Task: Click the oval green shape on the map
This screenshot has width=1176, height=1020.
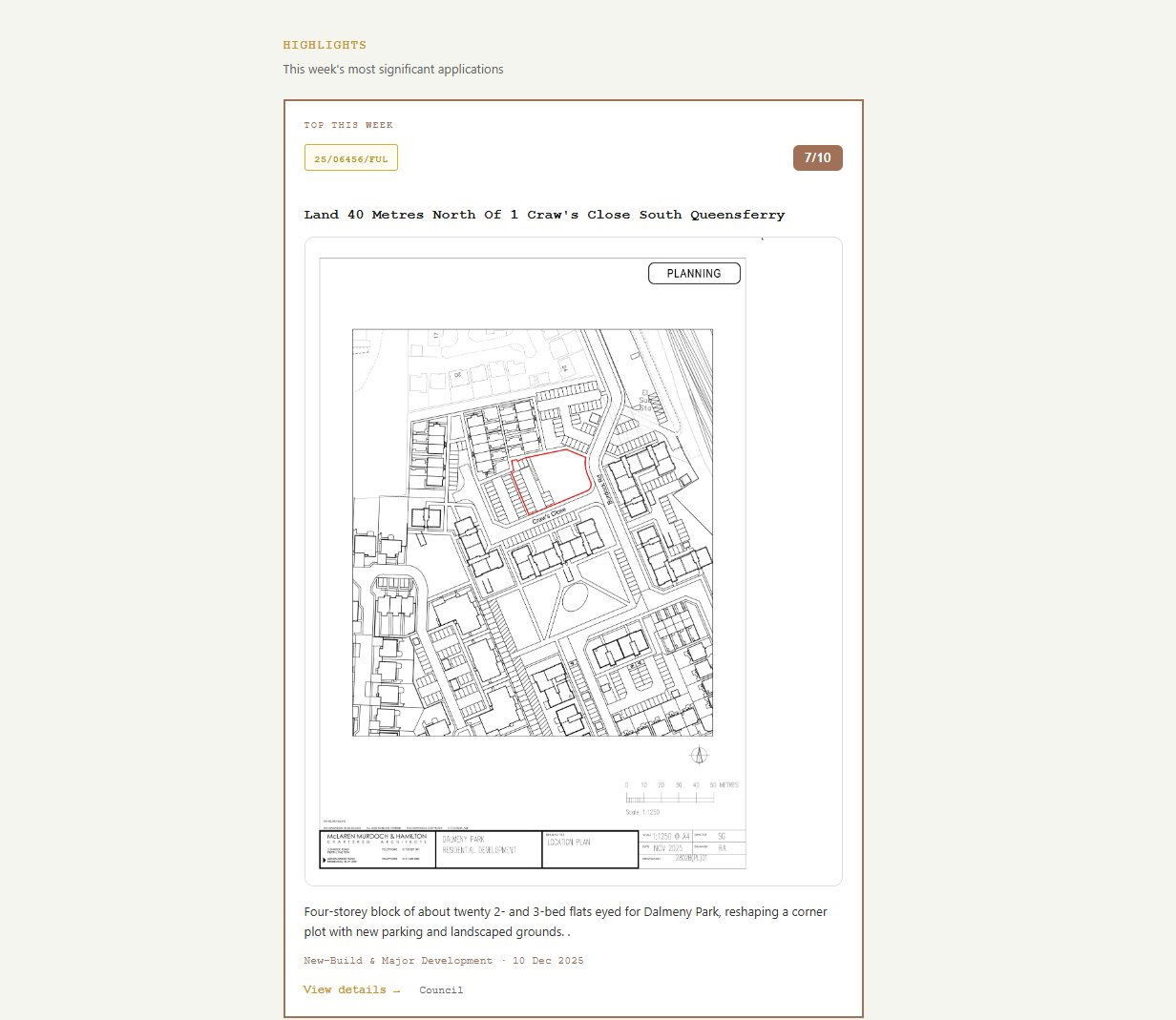Action: click(576, 598)
